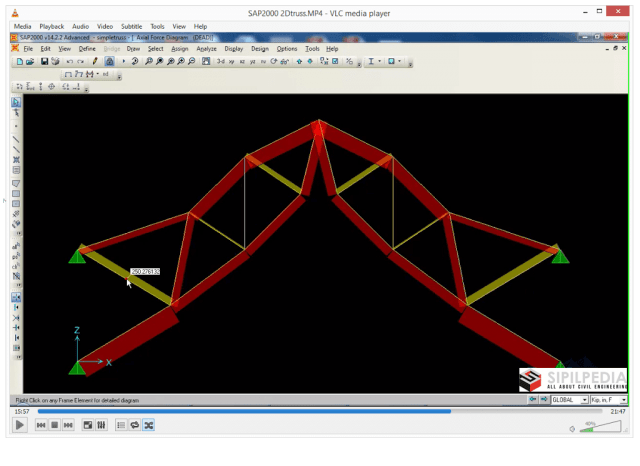Click the VLC mute speaker icon
The height and width of the screenshot is (466, 640).
coord(573,428)
